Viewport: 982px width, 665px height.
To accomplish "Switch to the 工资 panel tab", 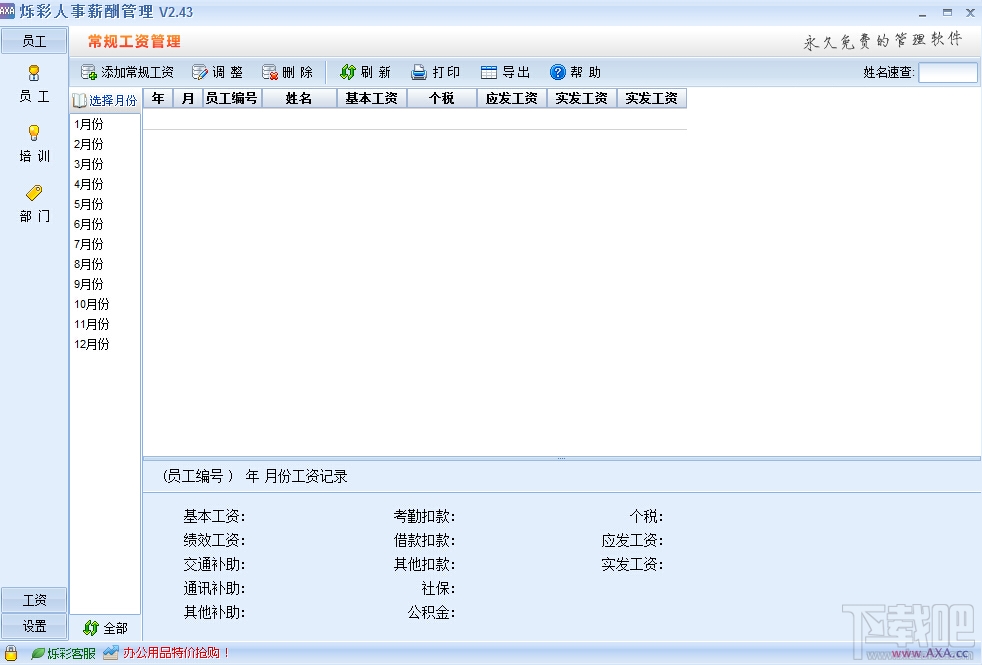I will 34,601.
